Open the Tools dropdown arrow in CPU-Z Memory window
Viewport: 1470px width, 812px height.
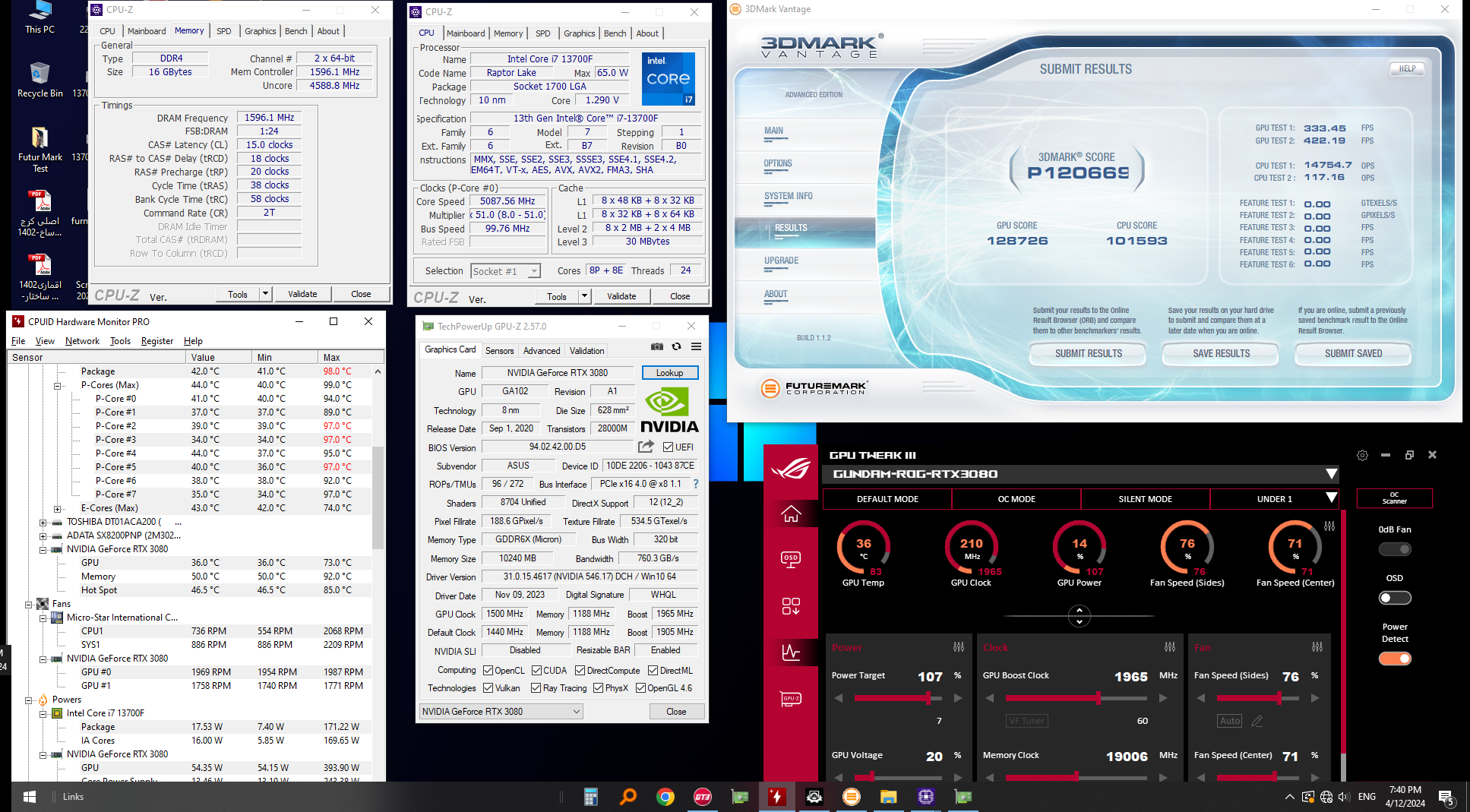point(265,294)
